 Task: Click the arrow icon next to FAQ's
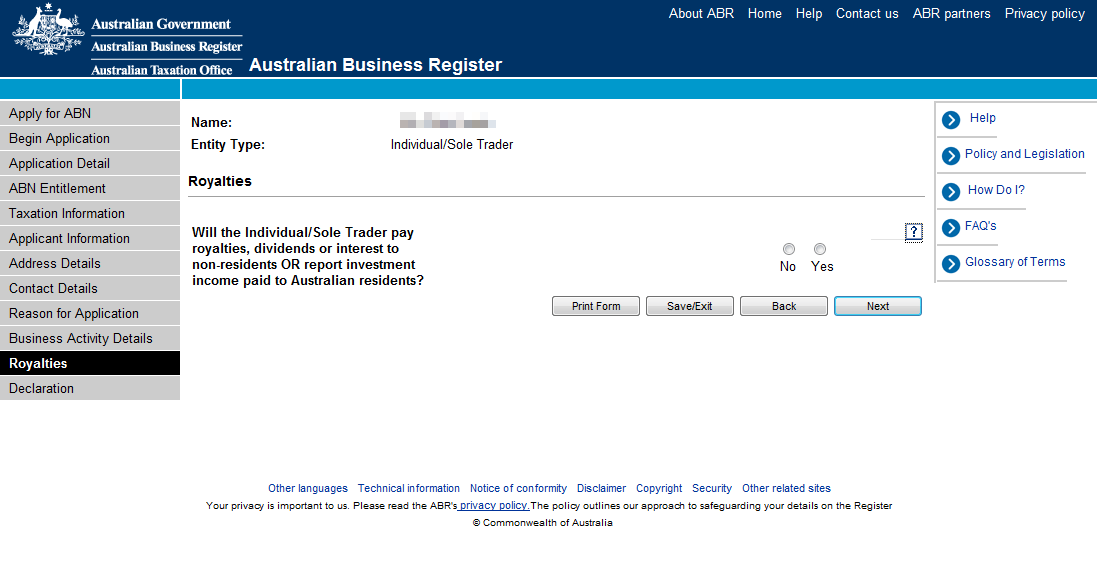951,228
